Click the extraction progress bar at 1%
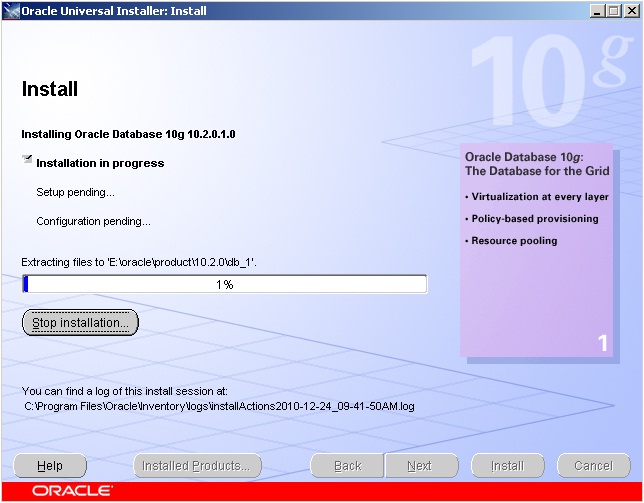 coord(224,284)
